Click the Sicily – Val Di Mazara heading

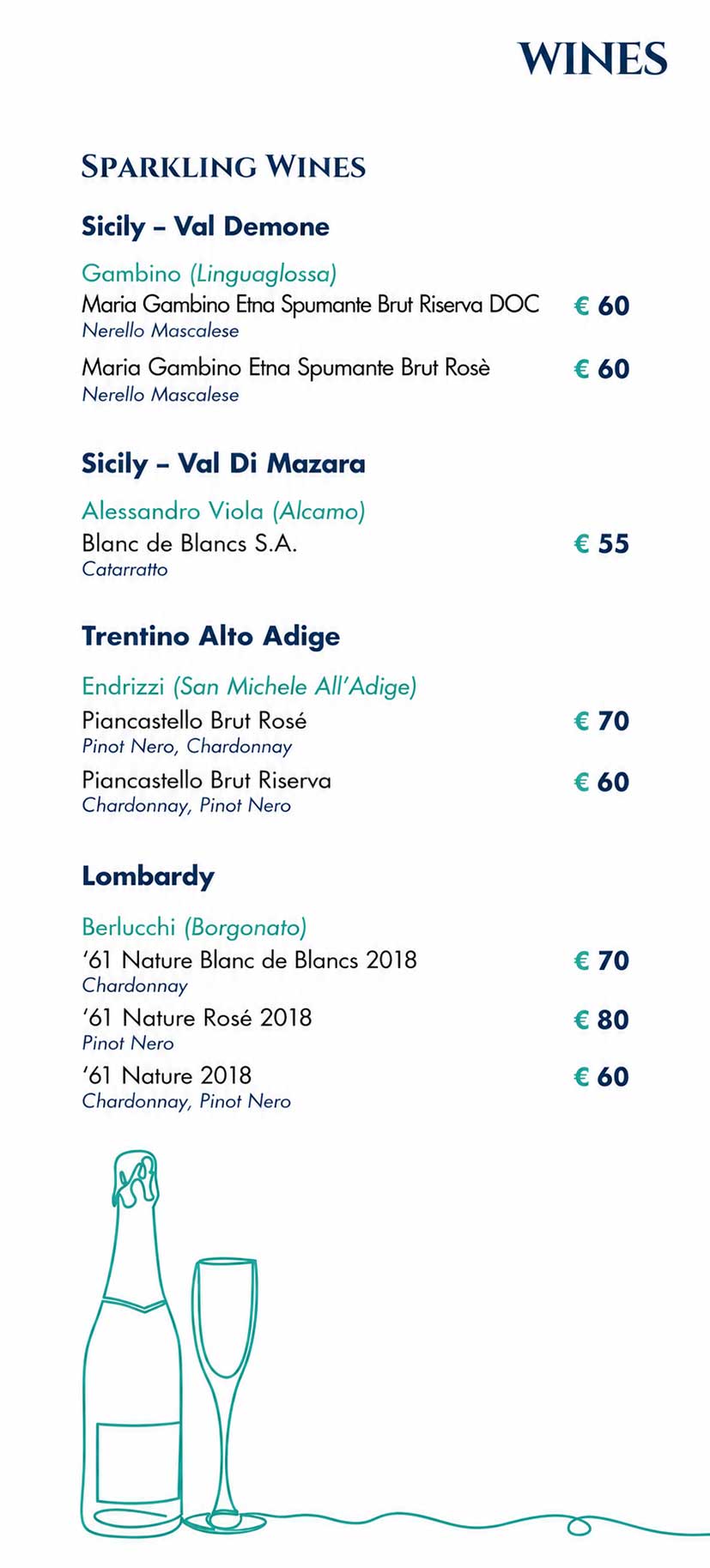(223, 463)
